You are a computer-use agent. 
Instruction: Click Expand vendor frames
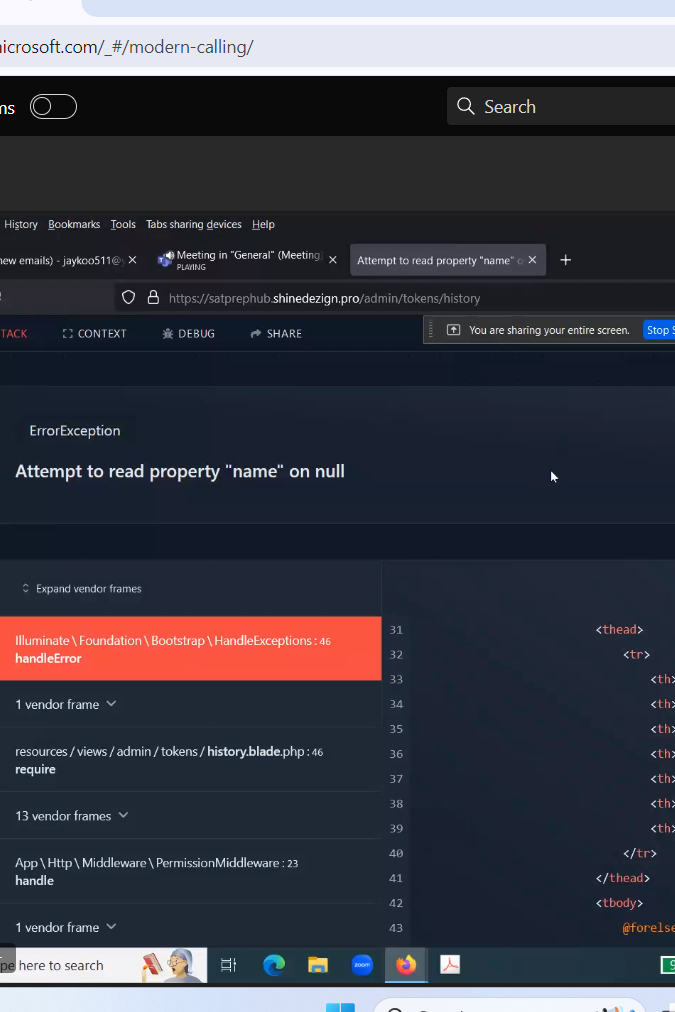[x=82, y=589]
